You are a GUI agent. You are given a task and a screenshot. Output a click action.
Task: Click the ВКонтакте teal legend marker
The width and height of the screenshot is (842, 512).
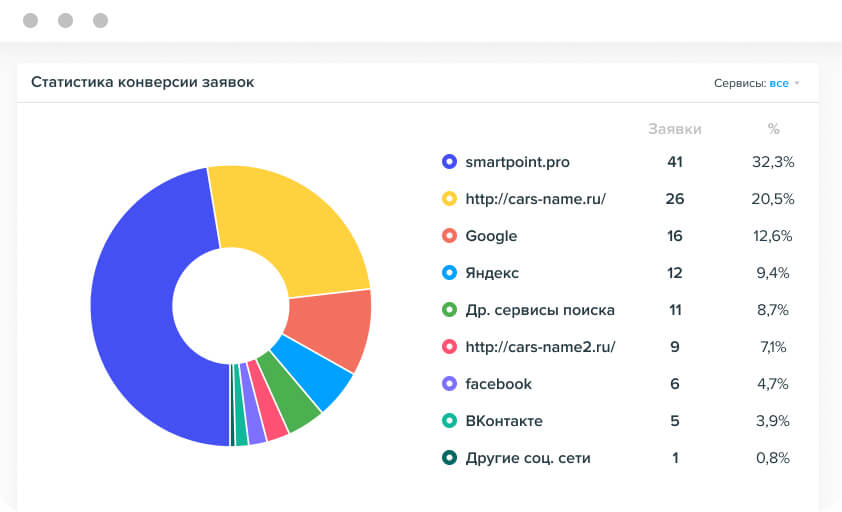tap(449, 421)
